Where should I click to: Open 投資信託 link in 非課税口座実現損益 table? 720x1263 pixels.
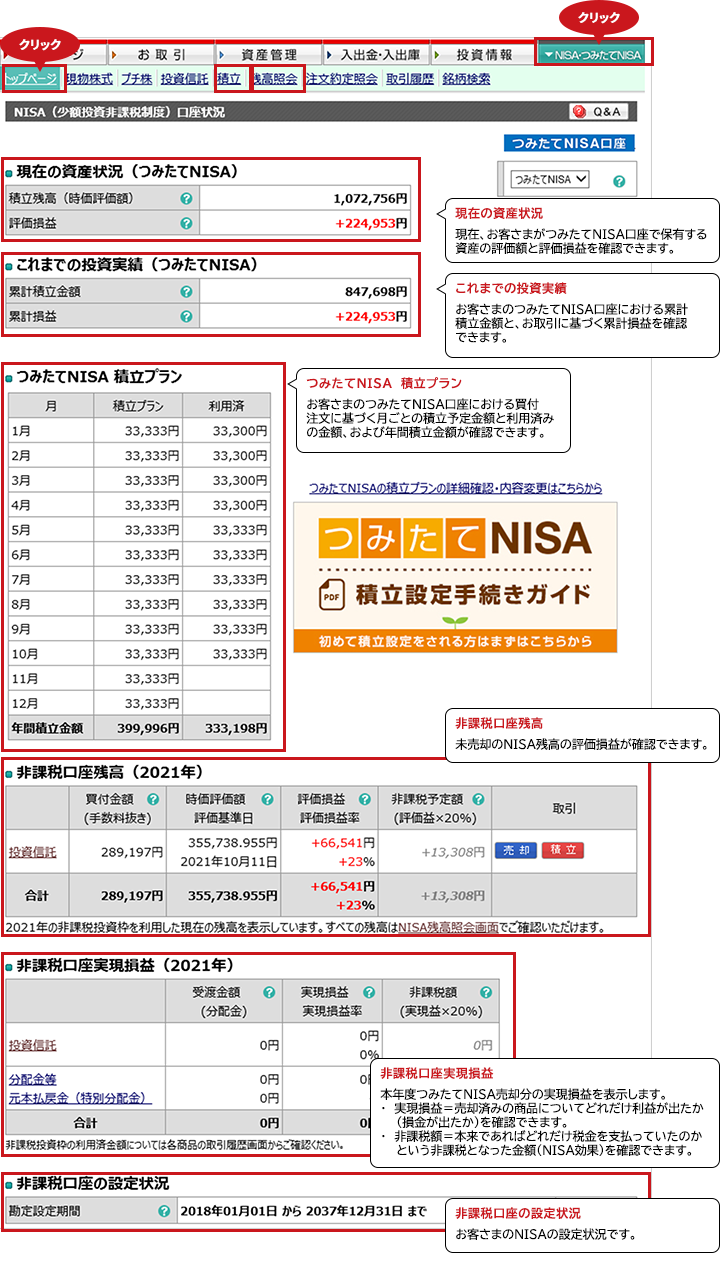click(32, 1045)
